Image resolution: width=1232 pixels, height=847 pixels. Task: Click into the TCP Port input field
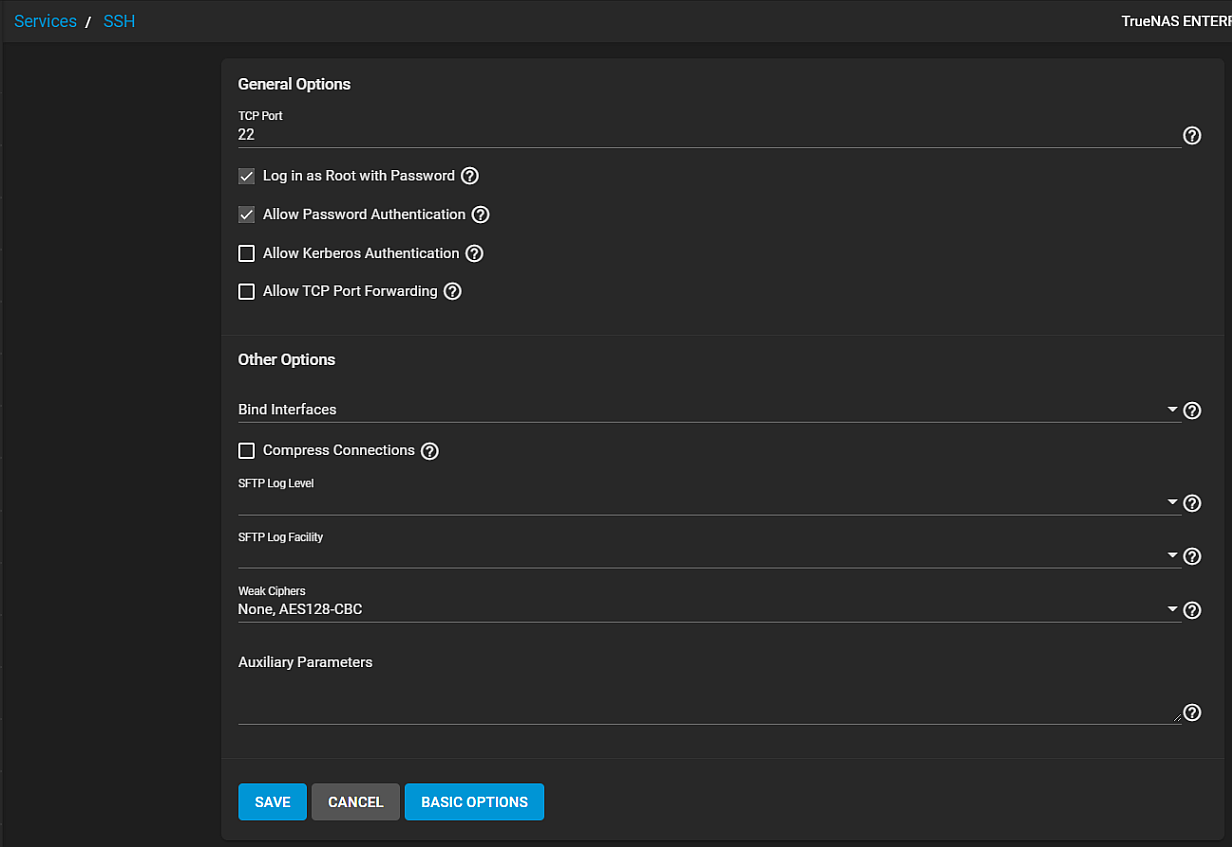pyautogui.click(x=708, y=134)
